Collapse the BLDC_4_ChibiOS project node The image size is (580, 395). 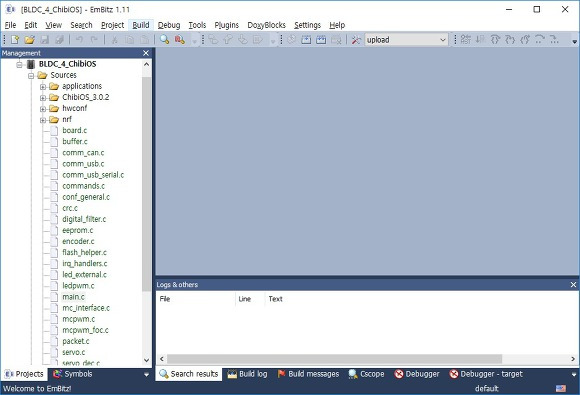coord(19,64)
